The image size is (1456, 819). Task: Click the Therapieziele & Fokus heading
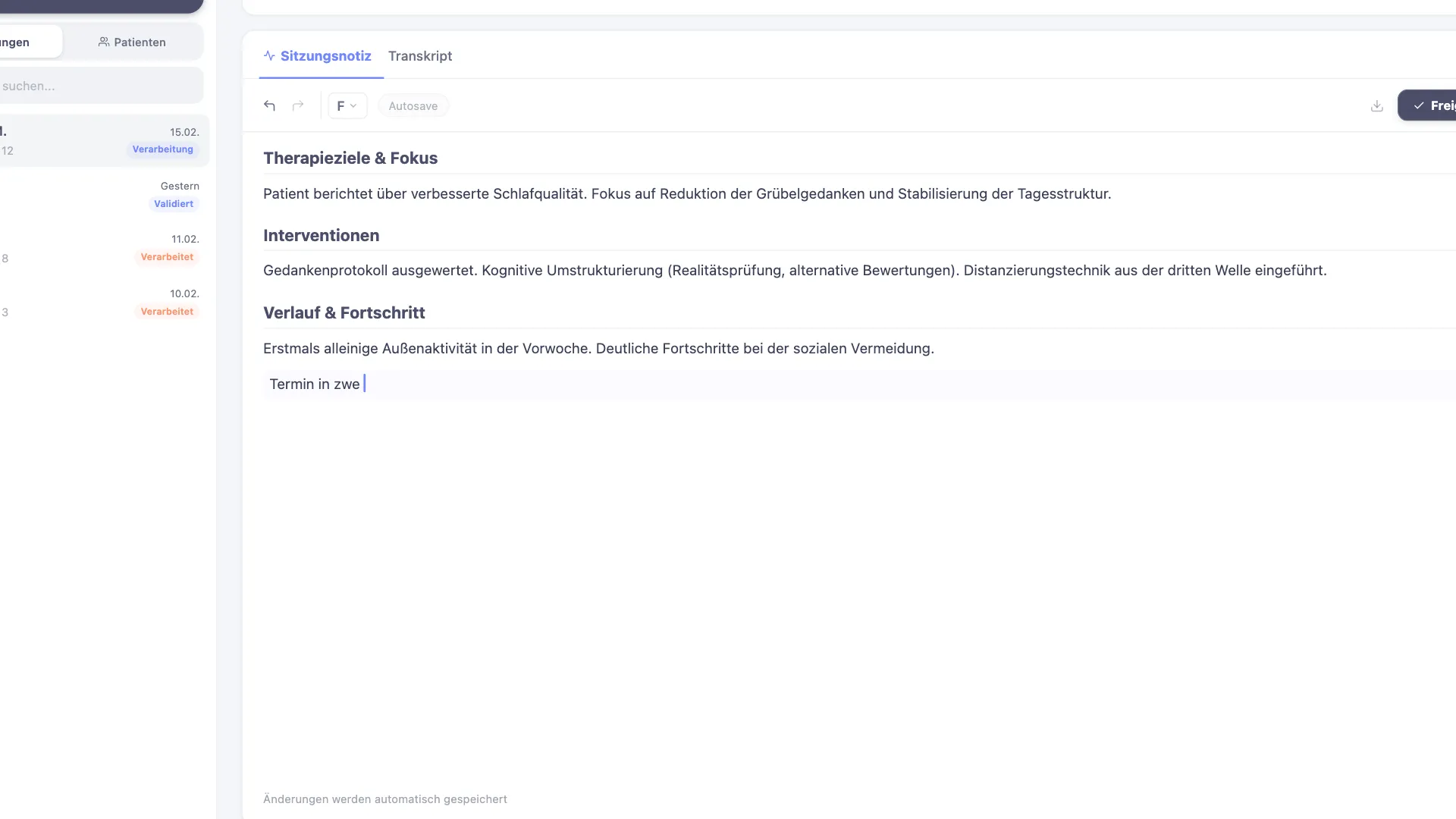point(350,158)
